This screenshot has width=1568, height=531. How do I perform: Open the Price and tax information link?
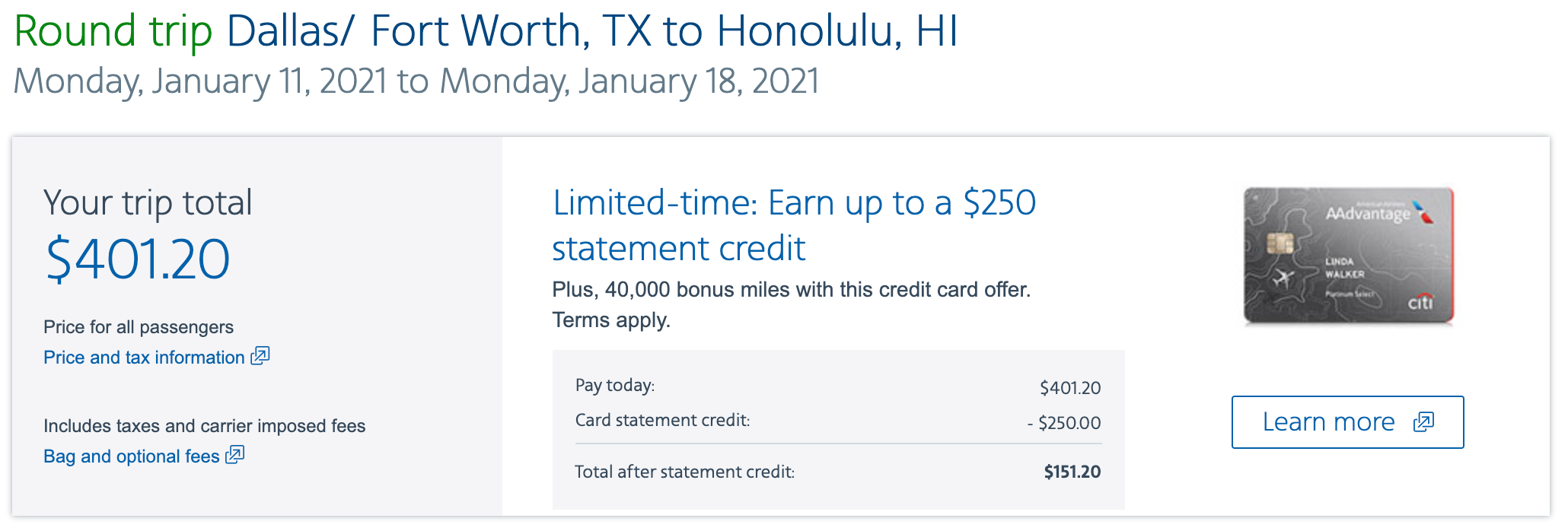144,358
